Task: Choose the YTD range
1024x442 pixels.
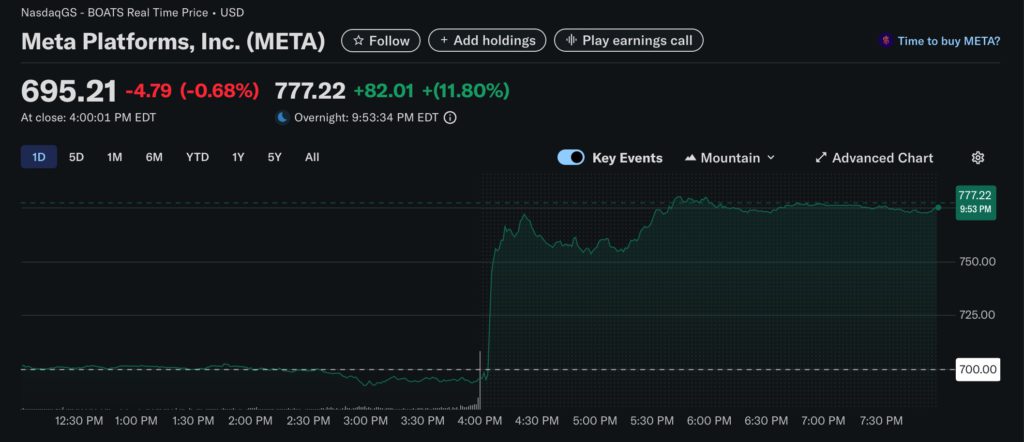Action: 197,157
